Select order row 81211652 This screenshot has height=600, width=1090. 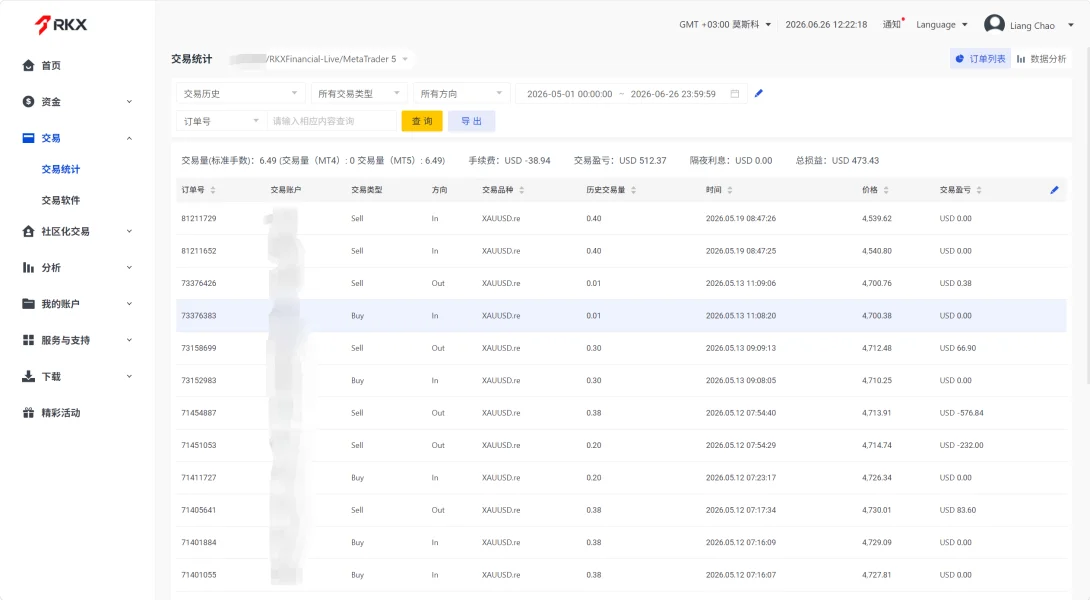[x=621, y=251]
